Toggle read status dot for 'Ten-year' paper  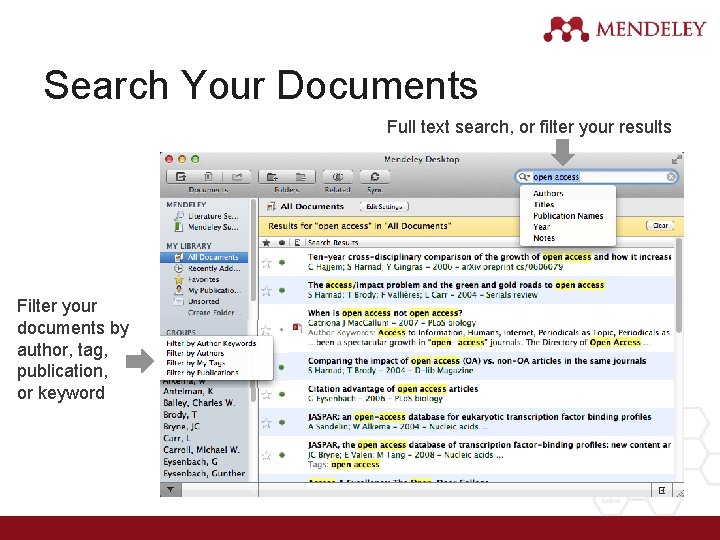(282, 262)
